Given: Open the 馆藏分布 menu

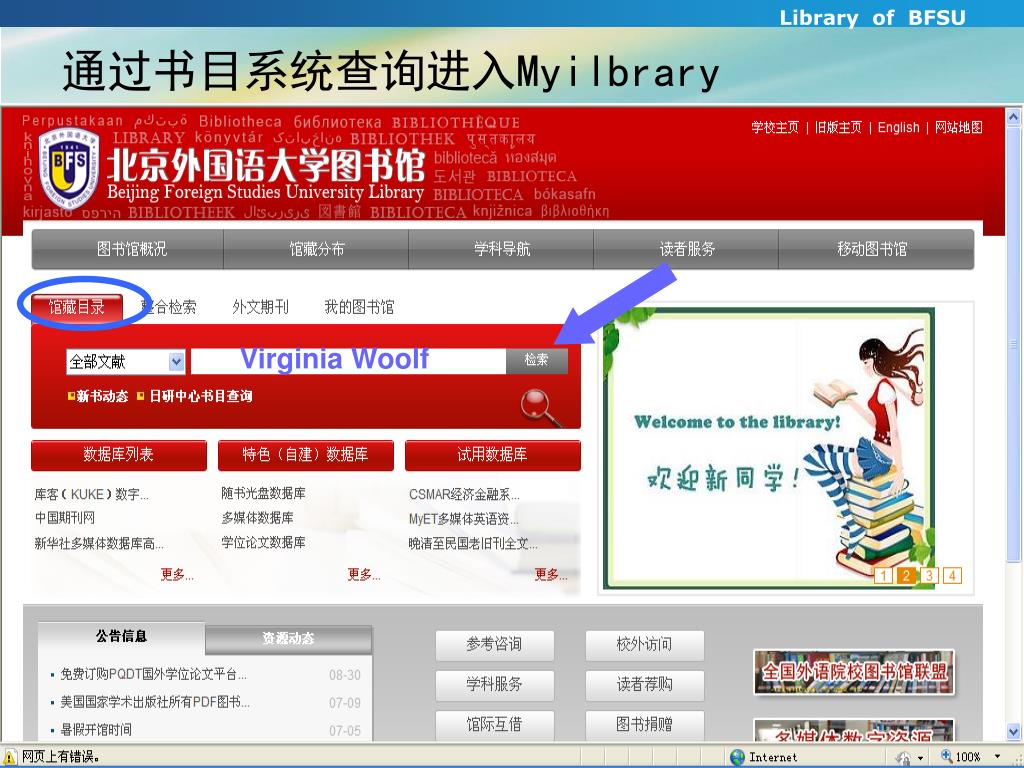Looking at the screenshot, I should [x=317, y=249].
